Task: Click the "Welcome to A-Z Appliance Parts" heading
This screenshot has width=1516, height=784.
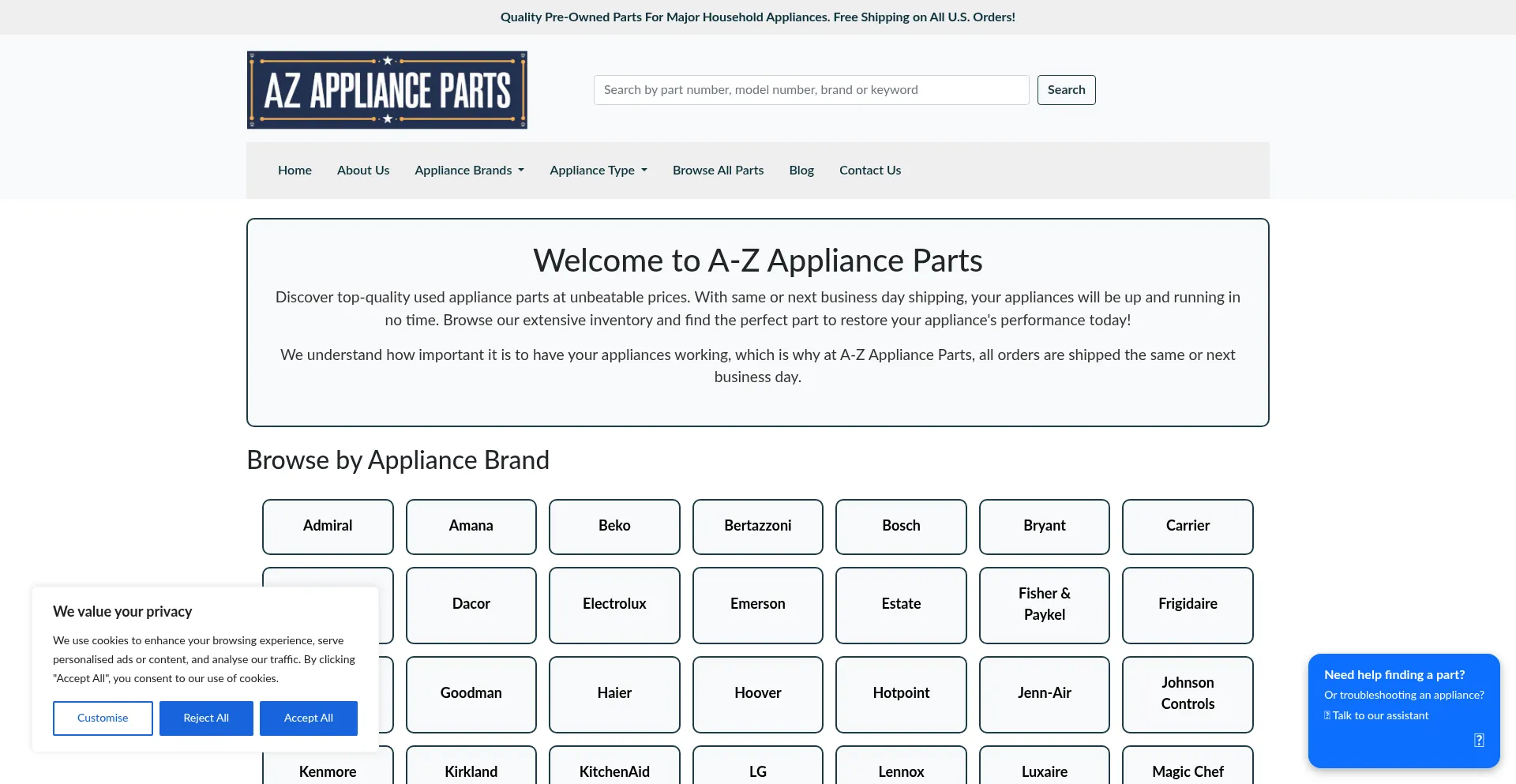Action: [x=758, y=261]
